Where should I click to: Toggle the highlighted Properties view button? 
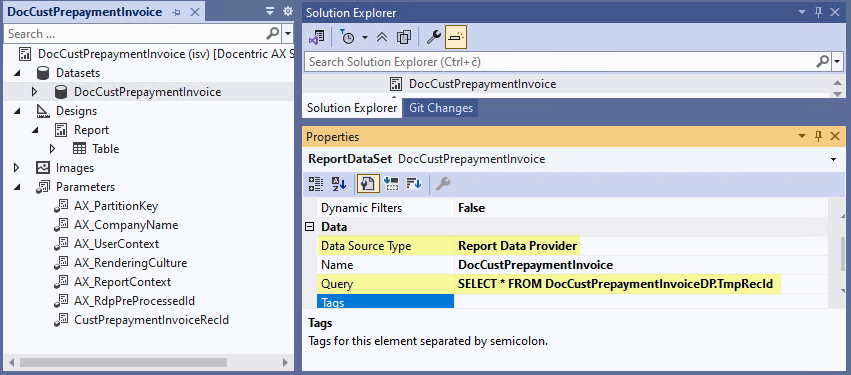pyautogui.click(x=367, y=184)
